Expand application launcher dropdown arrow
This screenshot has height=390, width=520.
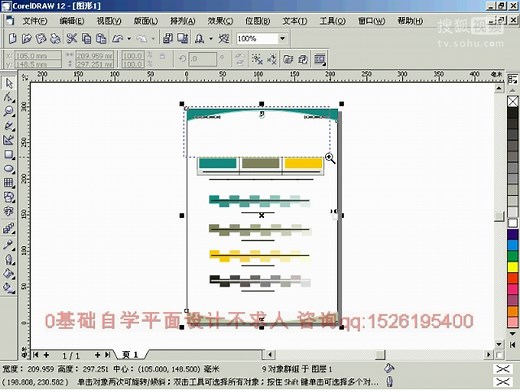coord(211,39)
